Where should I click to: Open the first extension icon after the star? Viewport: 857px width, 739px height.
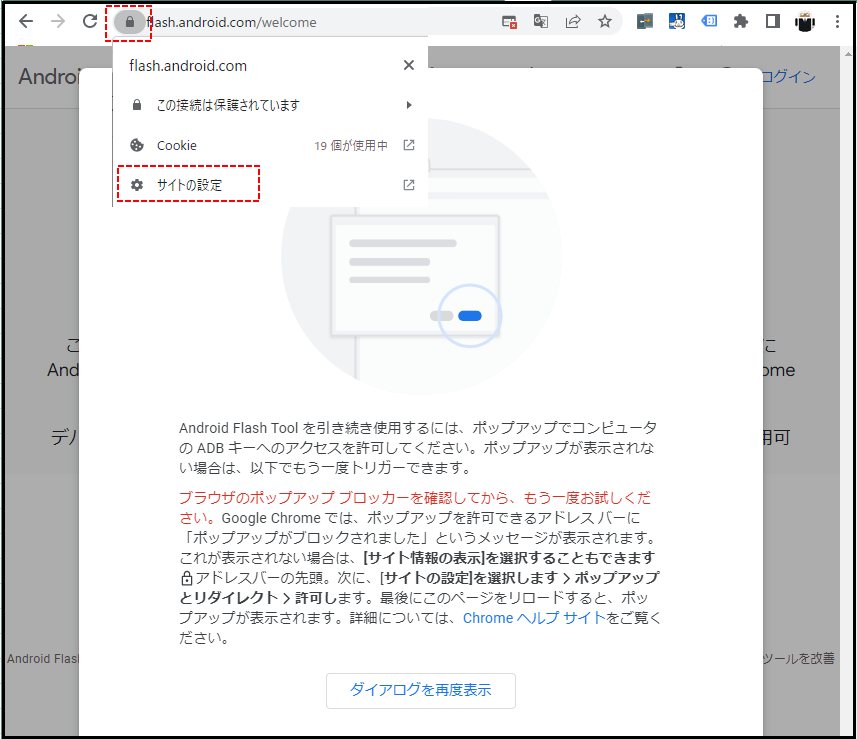644,21
